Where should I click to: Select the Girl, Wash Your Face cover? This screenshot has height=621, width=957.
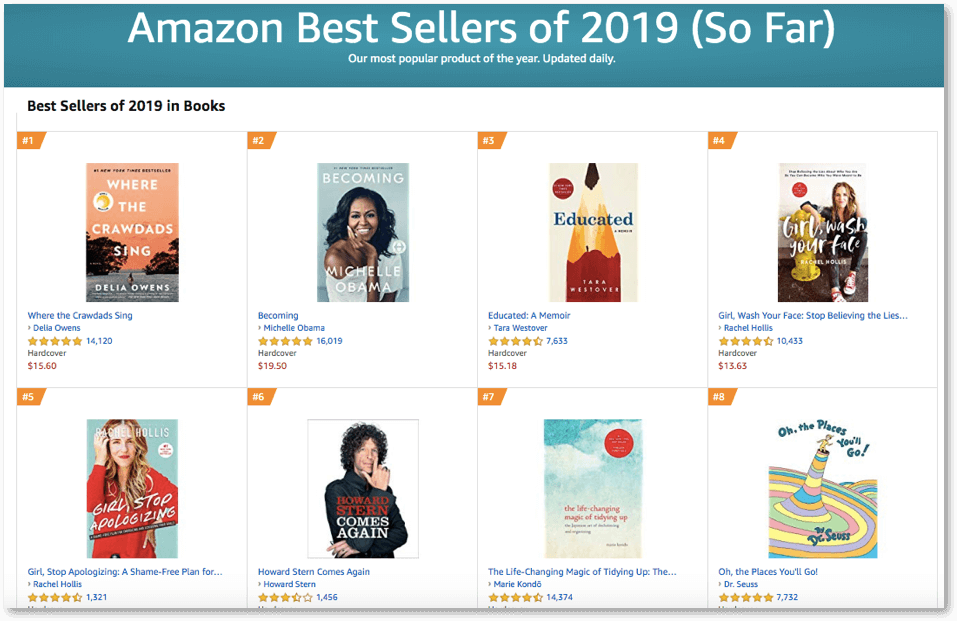click(823, 232)
